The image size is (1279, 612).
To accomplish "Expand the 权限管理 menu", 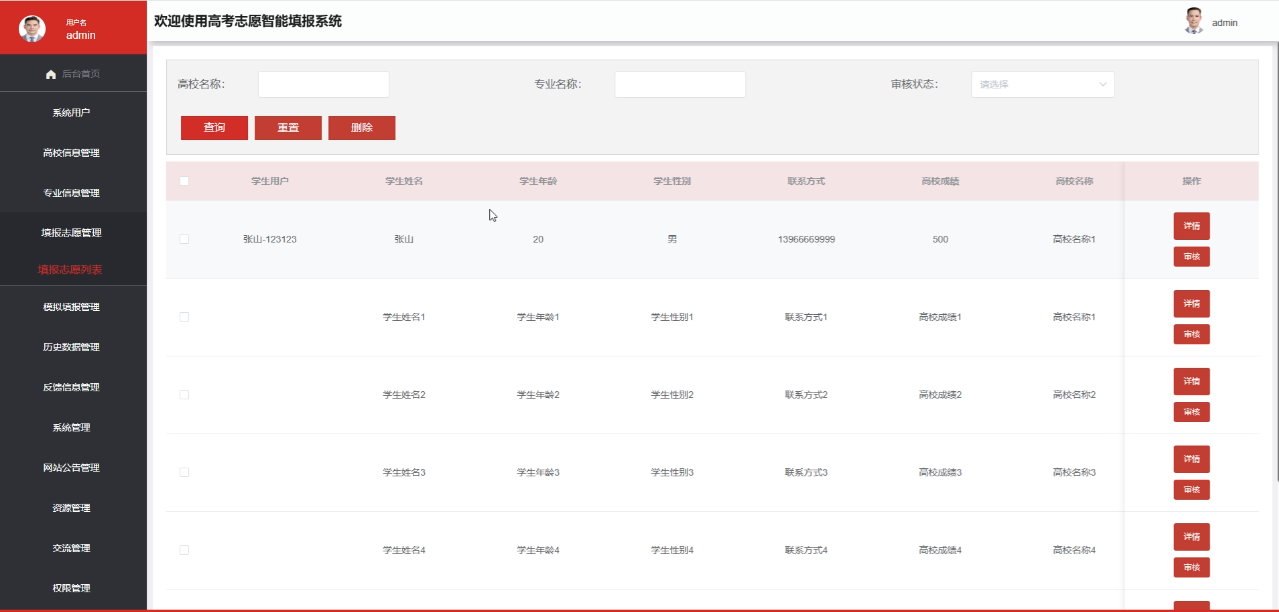I will coord(73,588).
